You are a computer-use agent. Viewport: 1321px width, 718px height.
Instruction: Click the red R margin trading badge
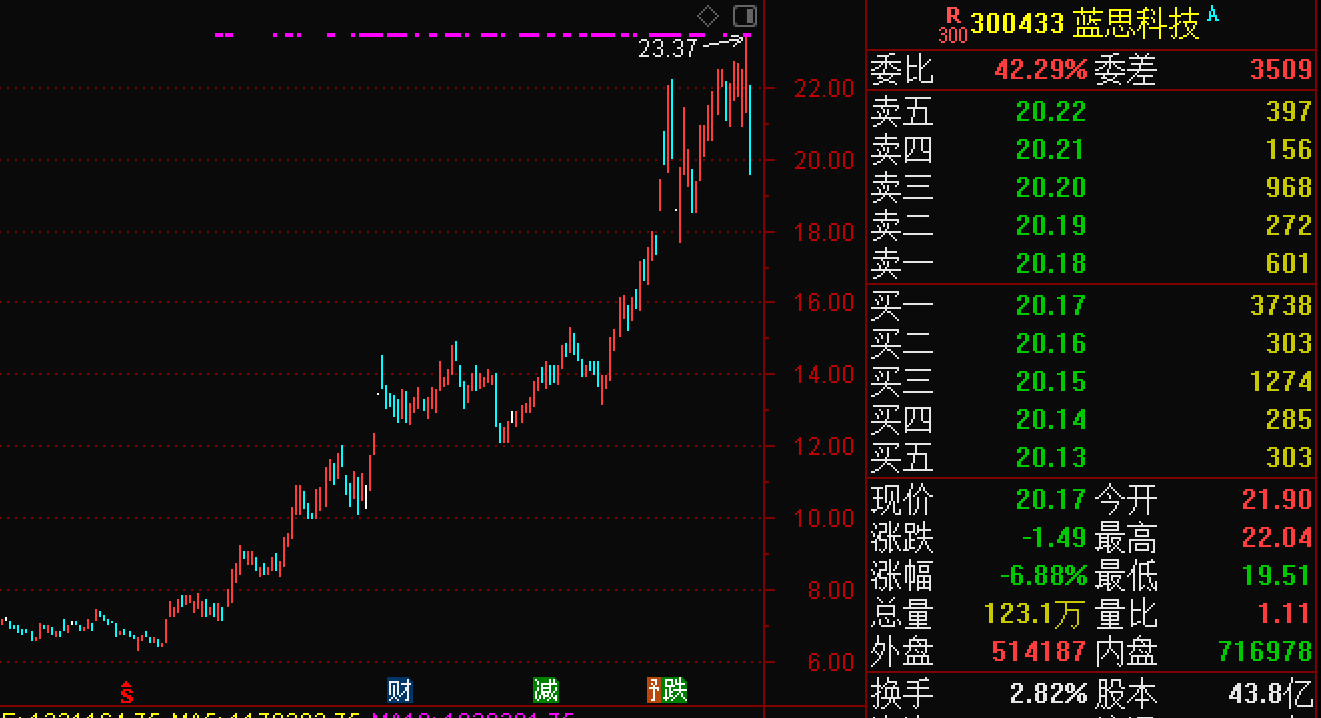pyautogui.click(x=953, y=15)
